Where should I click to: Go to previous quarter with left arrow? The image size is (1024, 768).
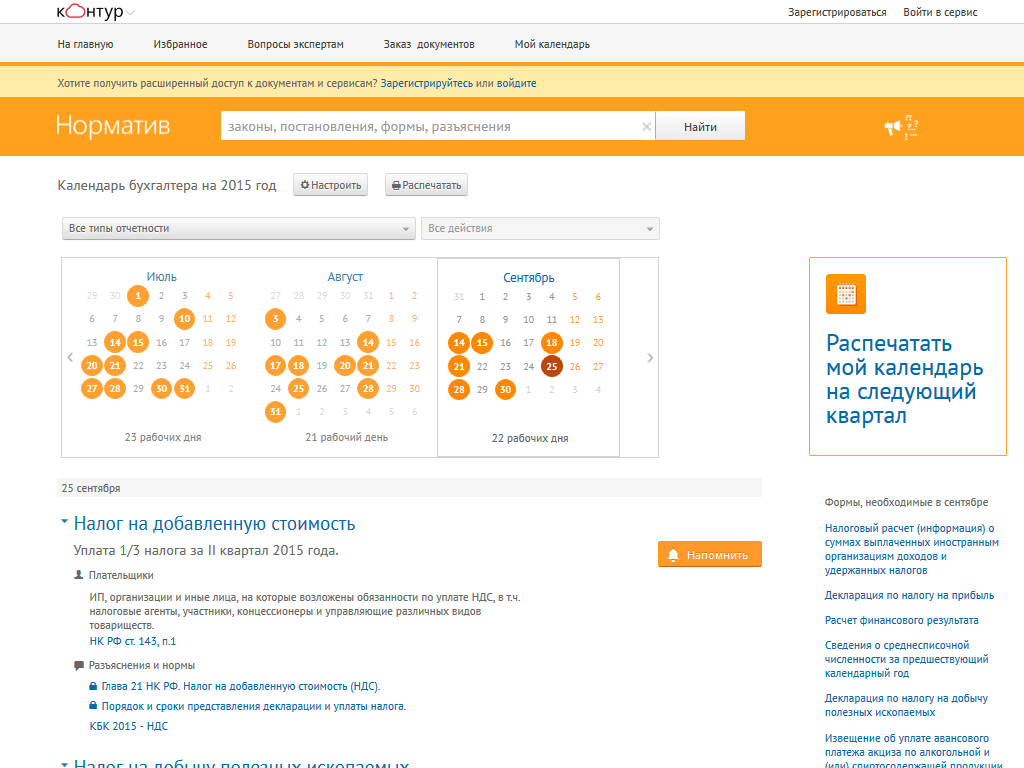(71, 357)
